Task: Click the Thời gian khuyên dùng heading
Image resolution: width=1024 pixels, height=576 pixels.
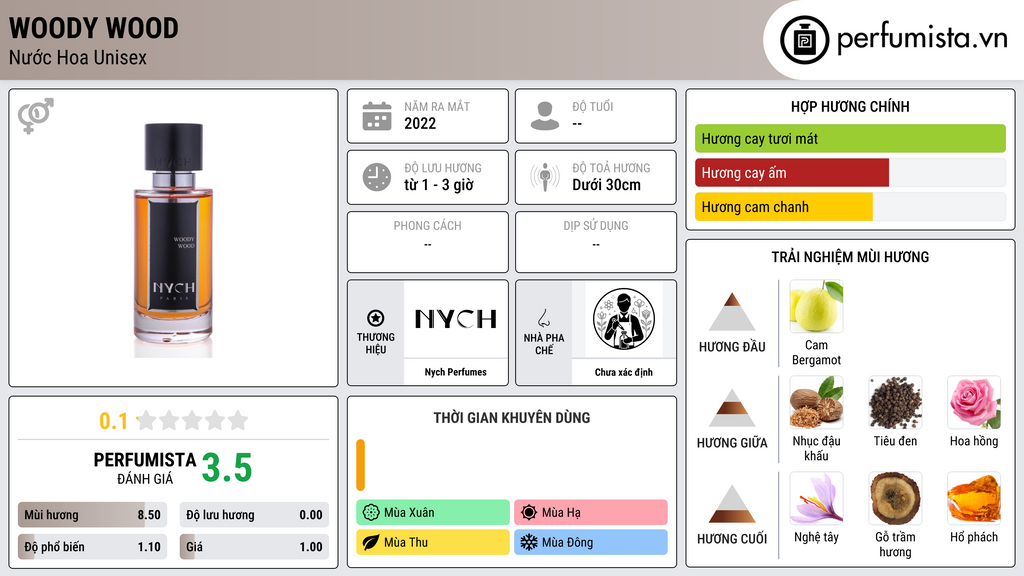Action: (x=512, y=418)
